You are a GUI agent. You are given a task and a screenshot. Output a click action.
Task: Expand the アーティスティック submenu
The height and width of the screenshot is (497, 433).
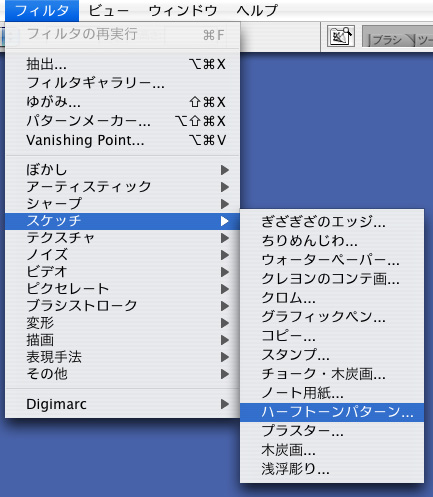[123, 187]
